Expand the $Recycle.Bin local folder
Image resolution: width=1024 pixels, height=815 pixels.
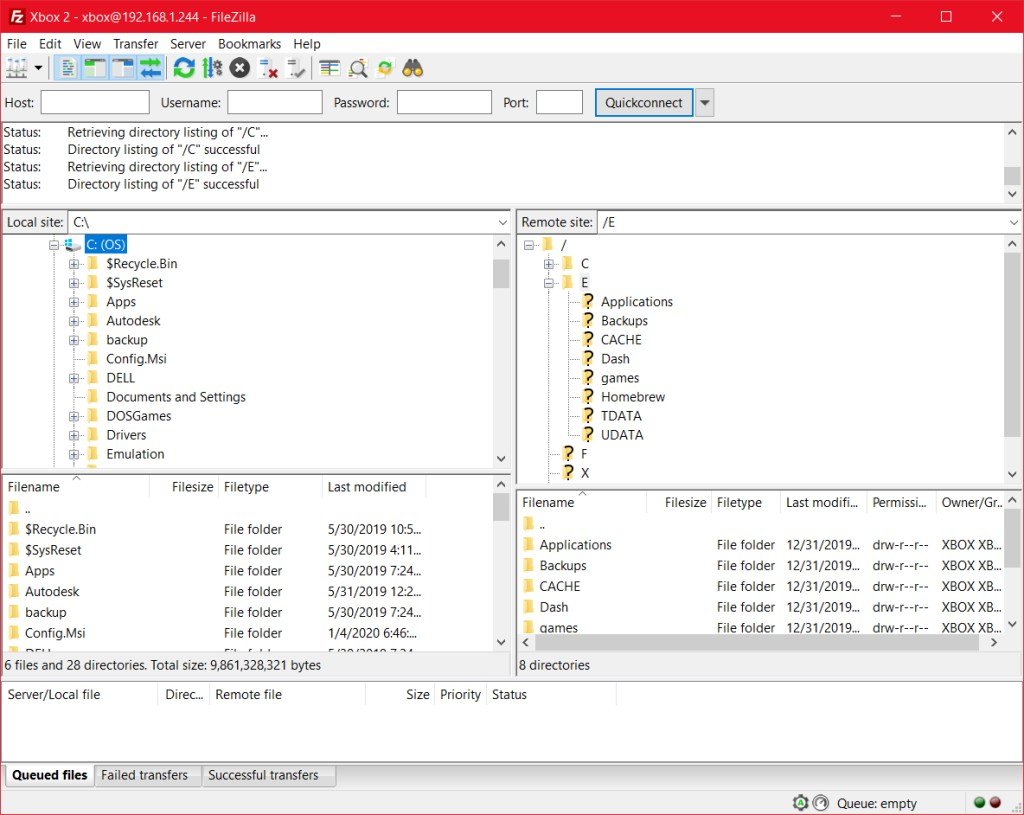click(x=74, y=264)
